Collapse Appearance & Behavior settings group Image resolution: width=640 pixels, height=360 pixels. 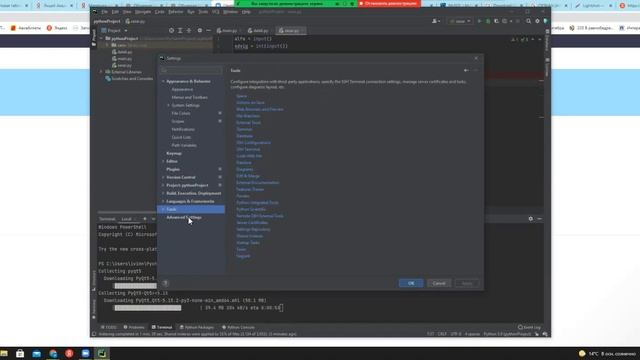pos(163,81)
